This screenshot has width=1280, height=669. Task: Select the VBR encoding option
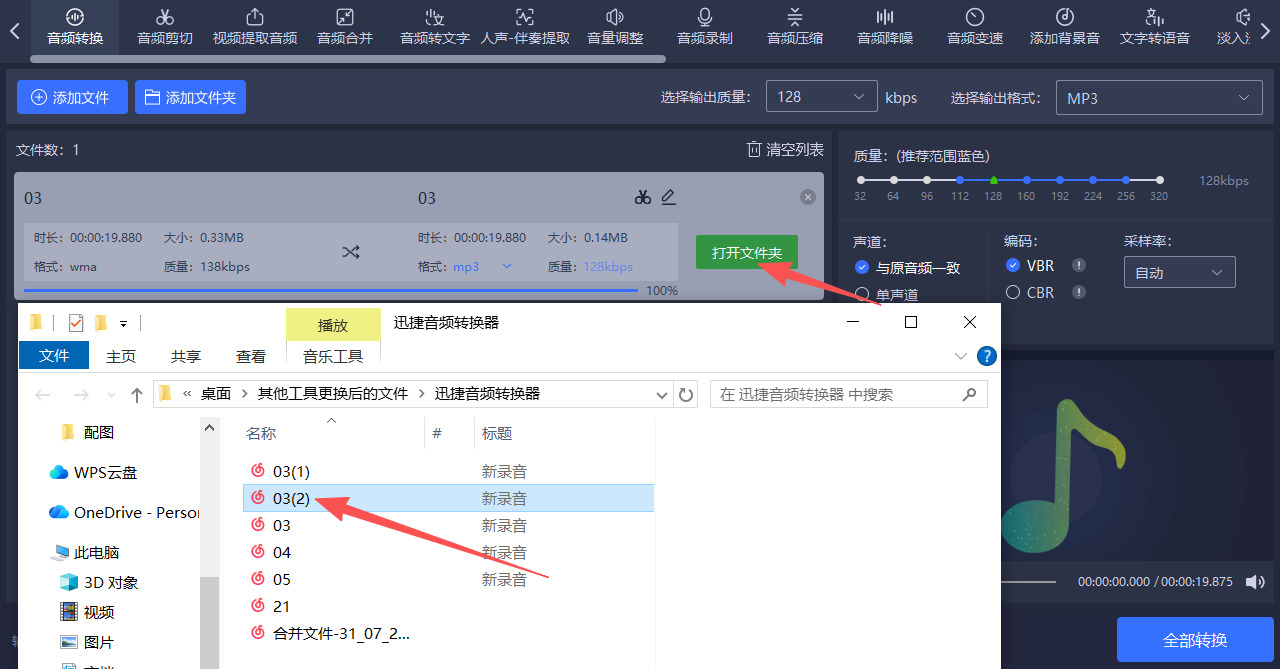1029,265
